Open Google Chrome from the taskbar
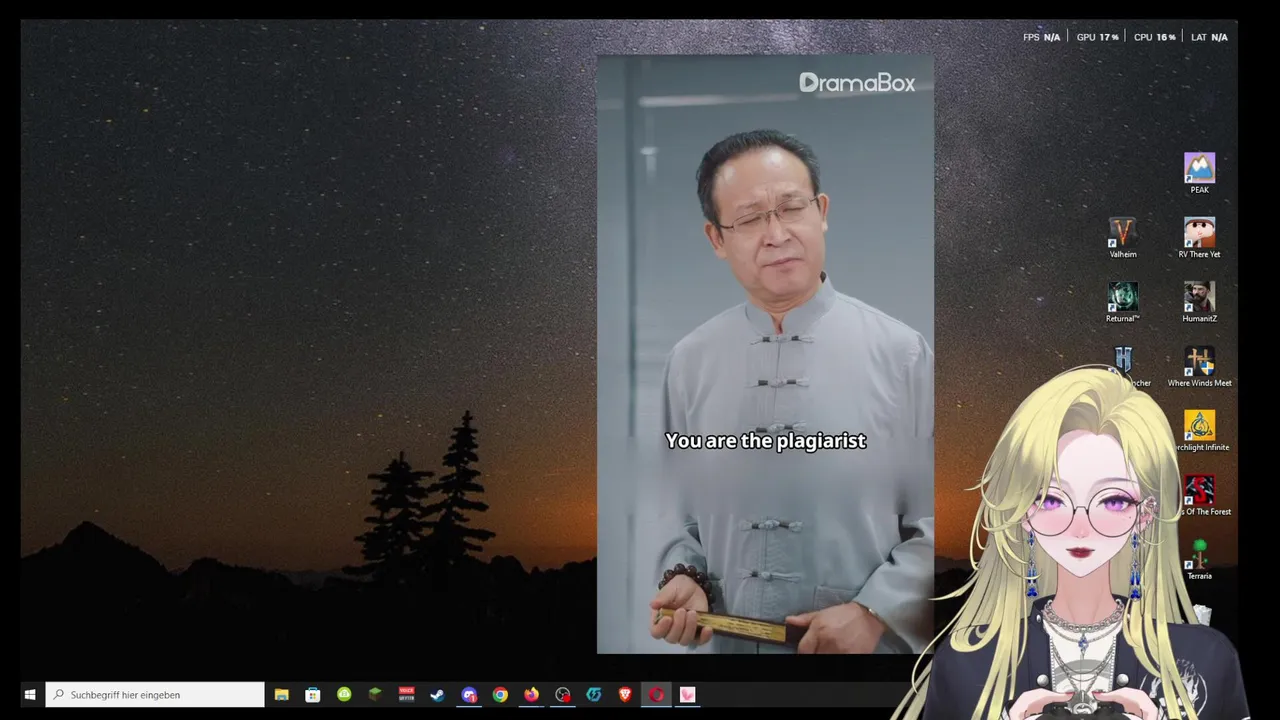 coord(500,694)
